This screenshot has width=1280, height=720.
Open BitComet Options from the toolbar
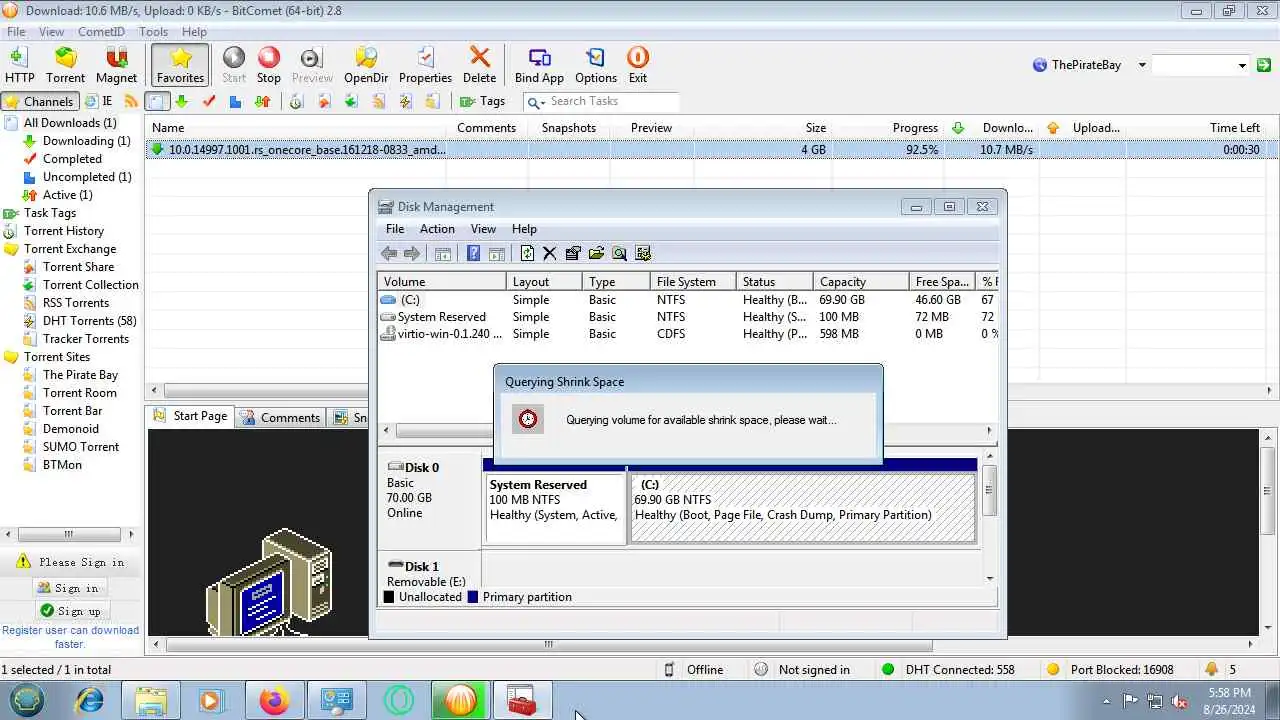coord(596,65)
